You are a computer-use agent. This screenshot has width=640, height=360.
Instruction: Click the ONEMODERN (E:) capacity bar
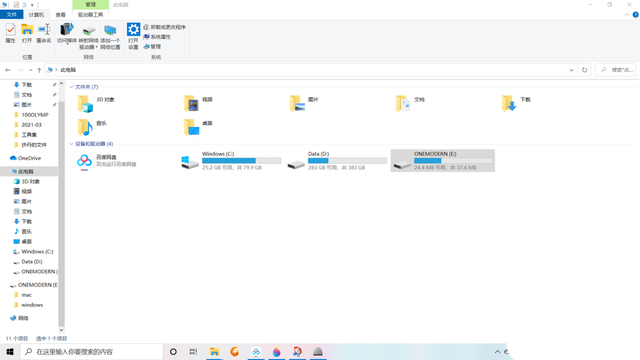point(453,161)
